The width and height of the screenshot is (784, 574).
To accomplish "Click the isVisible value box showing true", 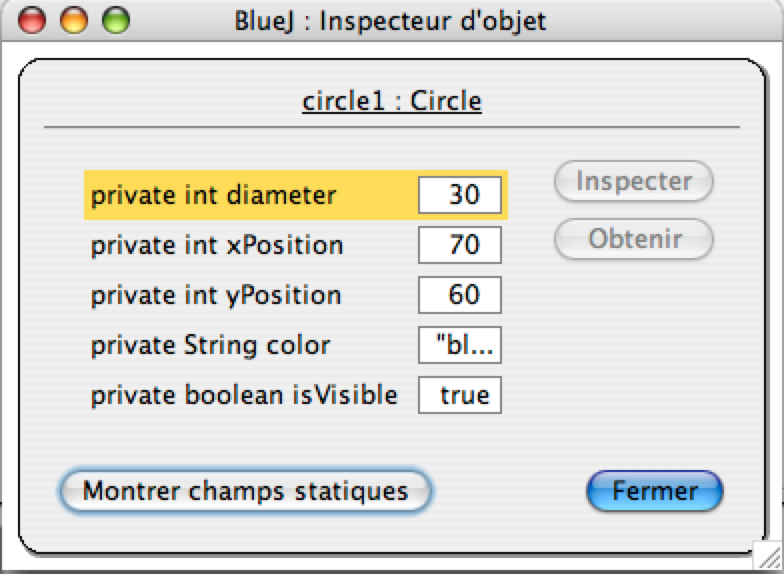I will 460,395.
